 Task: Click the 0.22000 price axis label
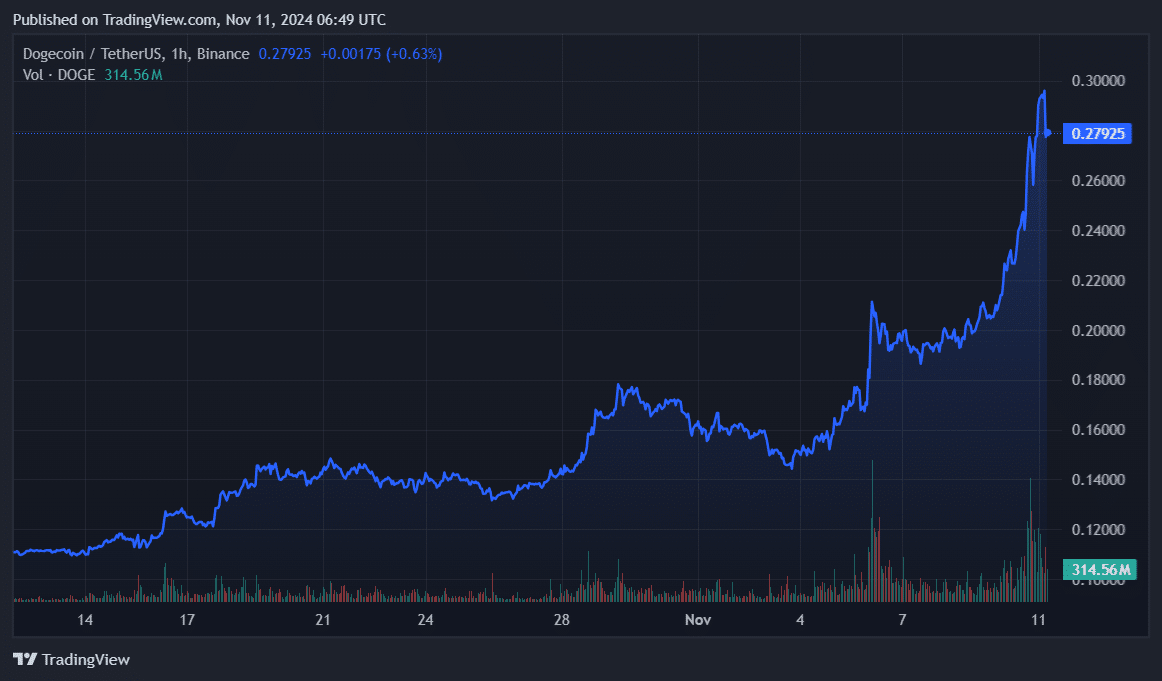1098,281
